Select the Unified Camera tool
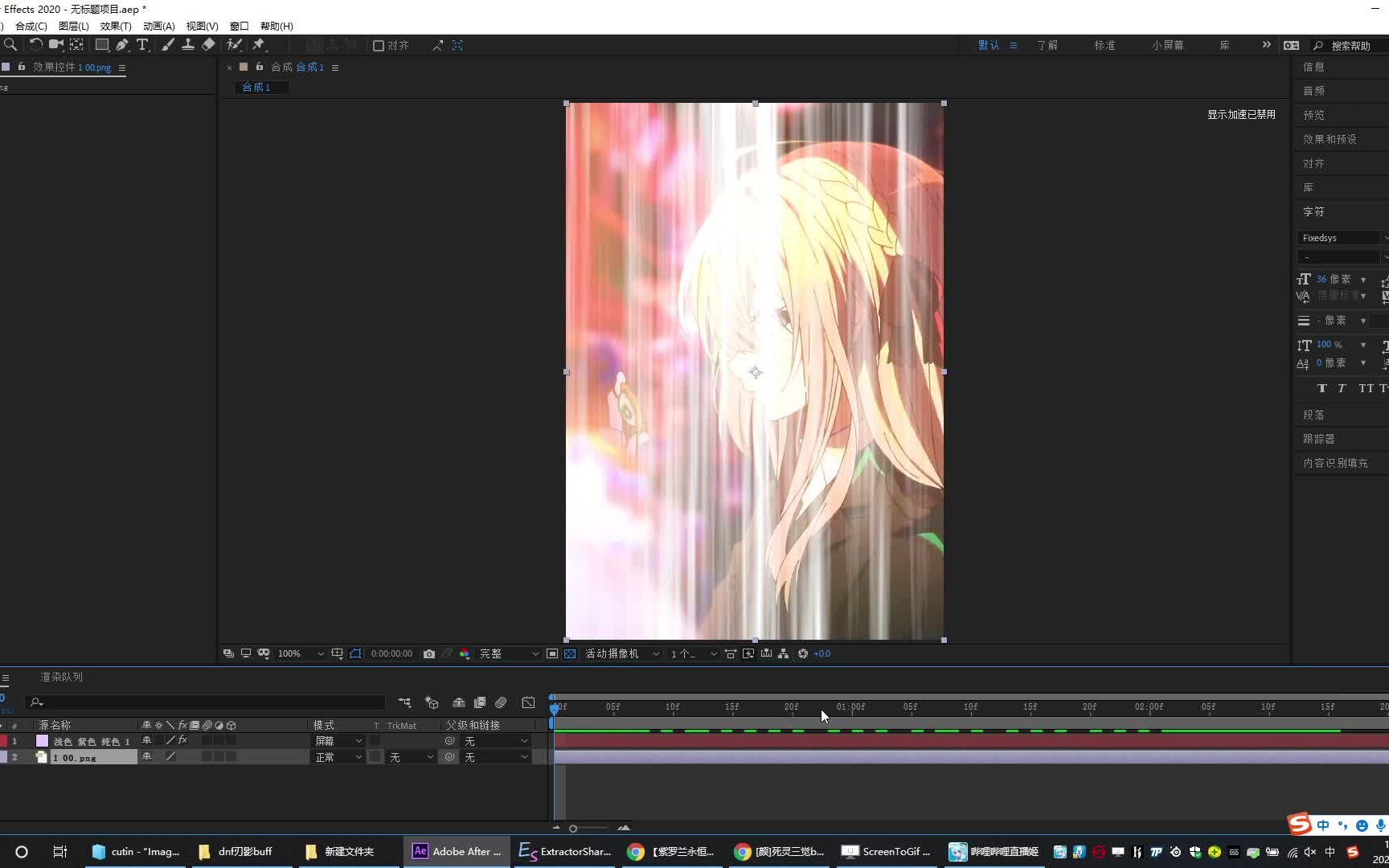 (55, 45)
